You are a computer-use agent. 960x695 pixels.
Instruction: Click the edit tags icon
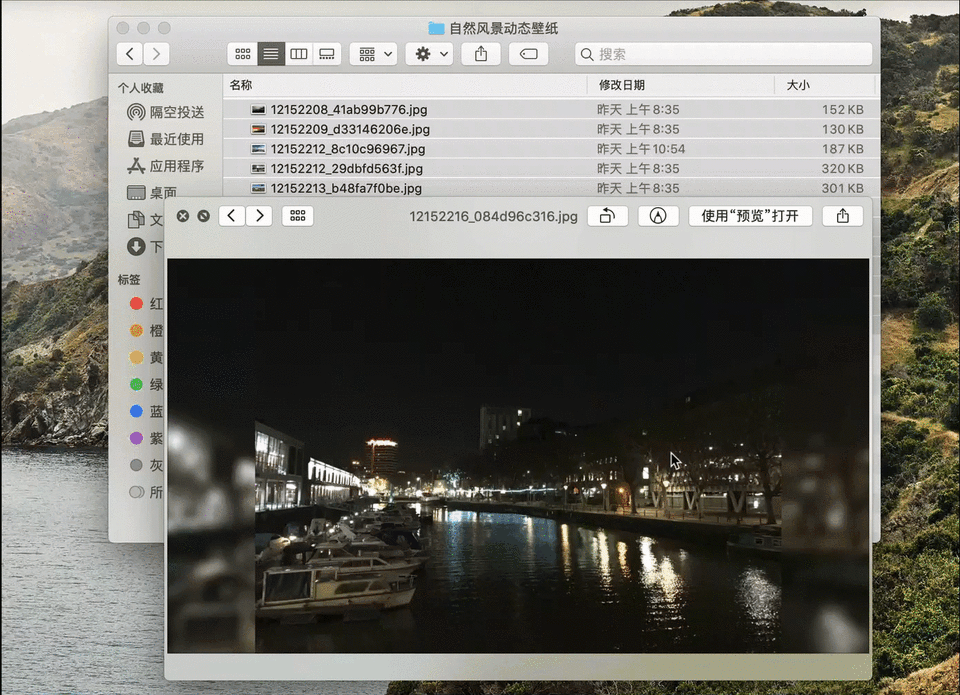point(528,54)
